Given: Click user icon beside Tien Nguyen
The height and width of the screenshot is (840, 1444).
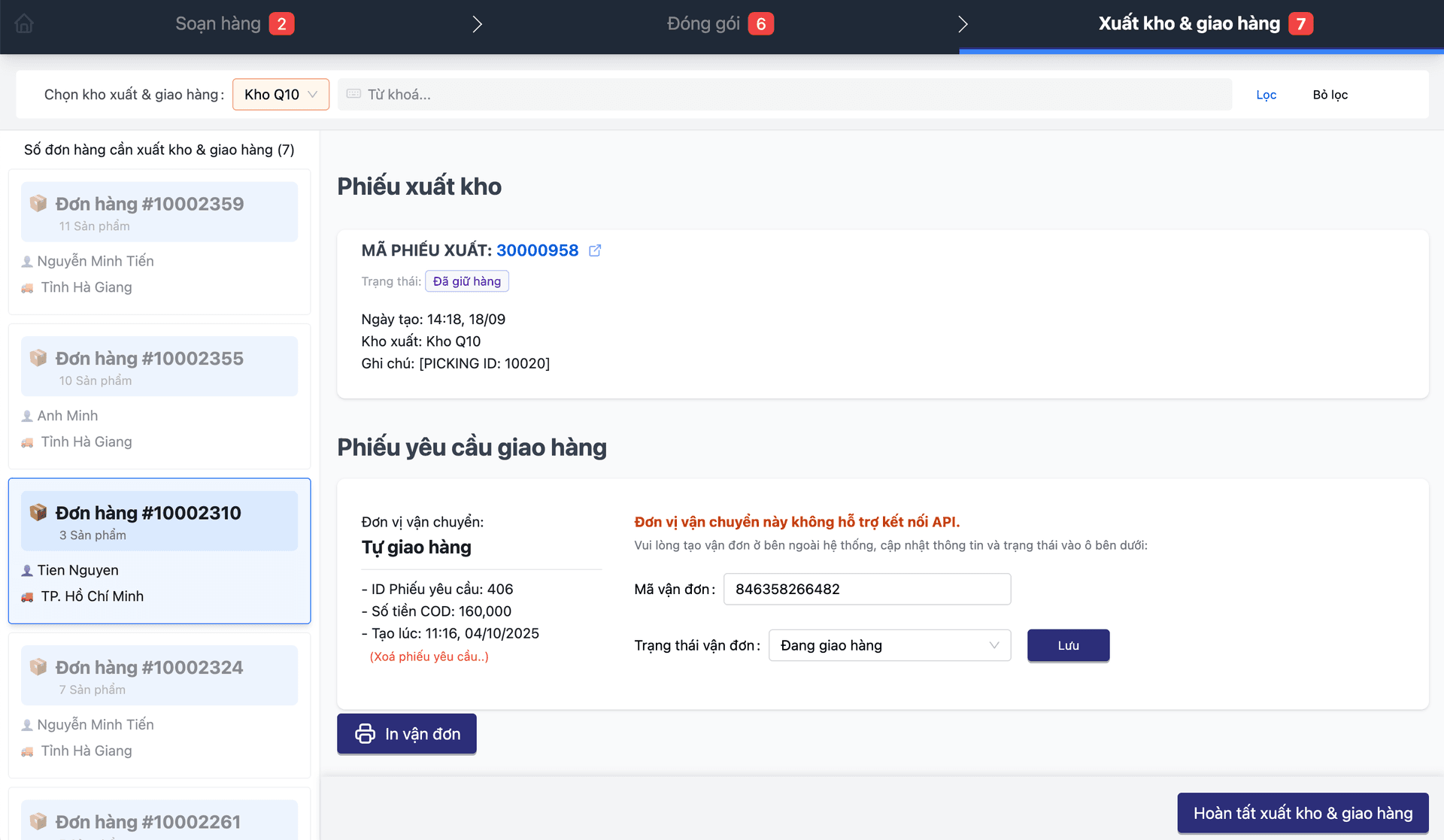Looking at the screenshot, I should point(28,570).
